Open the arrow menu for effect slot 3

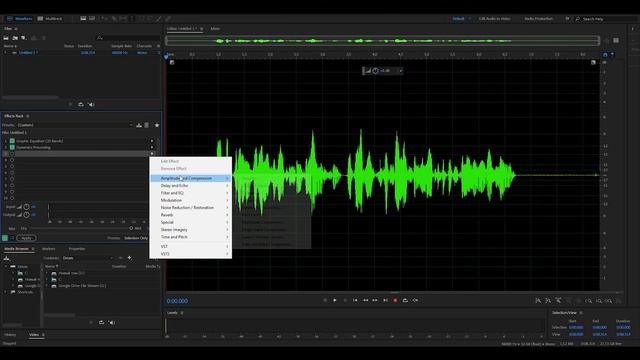[x=152, y=154]
